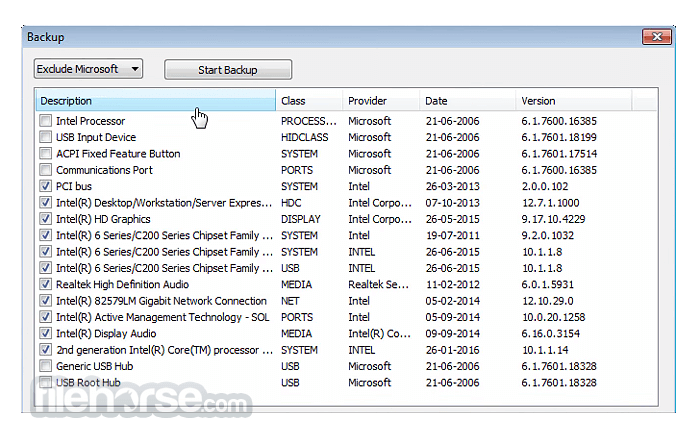The height and width of the screenshot is (448, 700).
Task: Uncheck 2nd generation Intel(R) Core(TM) processor checkbox
Action: click(46, 350)
